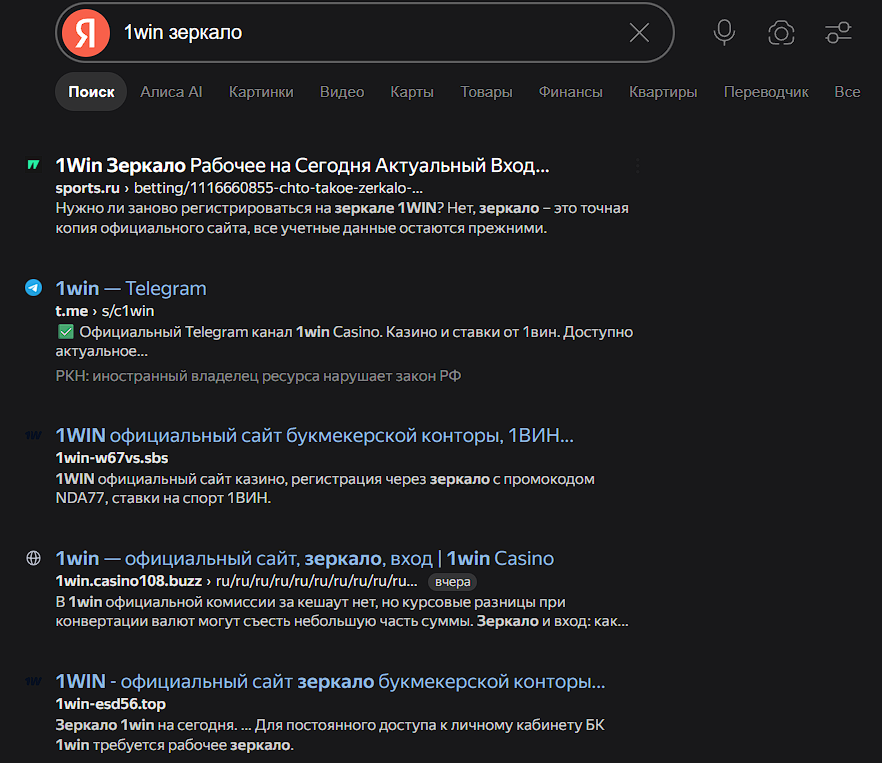
Task: Expand the Все services tab
Action: pyautogui.click(x=847, y=92)
